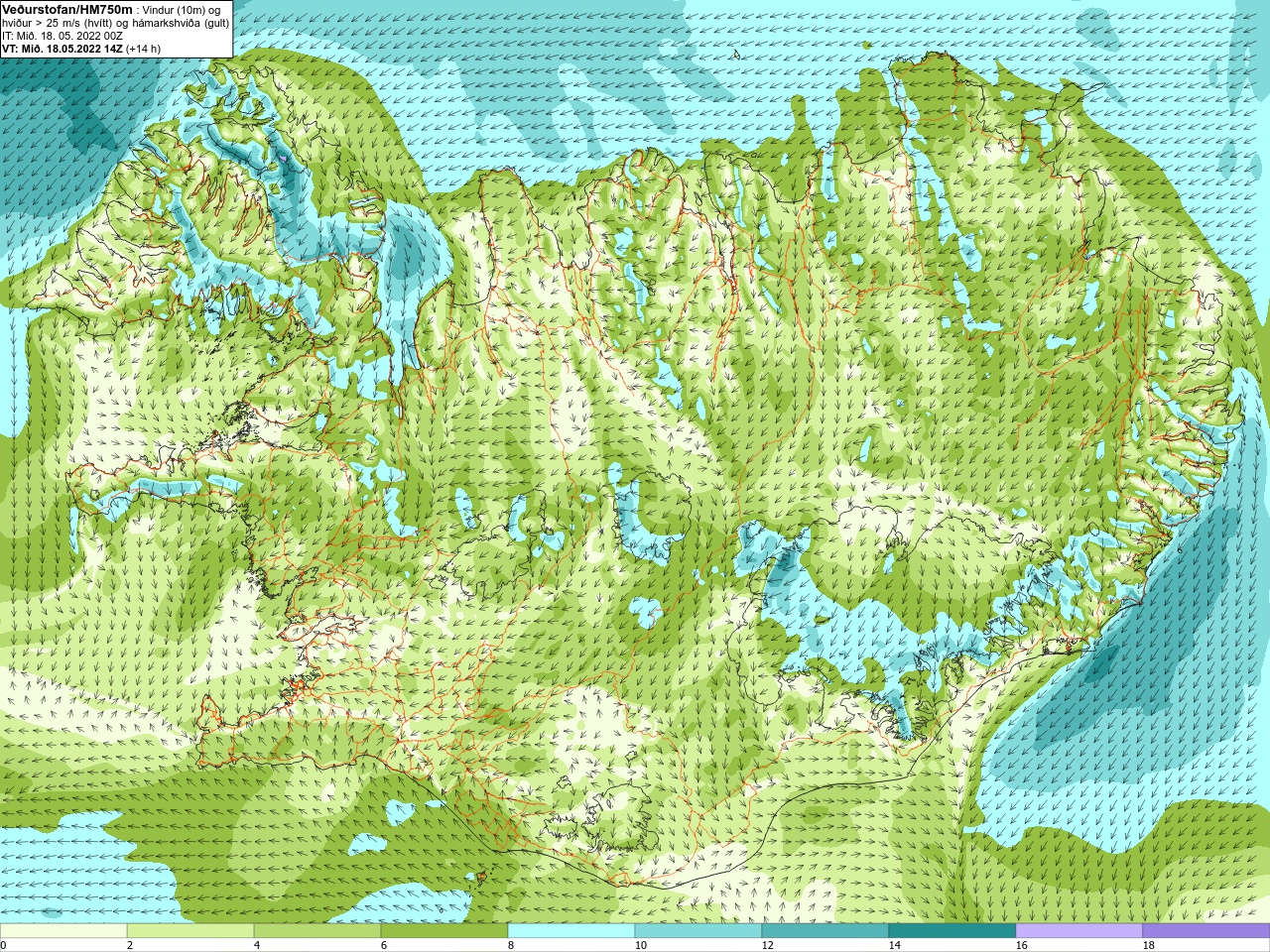This screenshot has width=1270, height=952.
Task: Click the "(+14 h)" forecast offset text
Action: click(x=144, y=49)
